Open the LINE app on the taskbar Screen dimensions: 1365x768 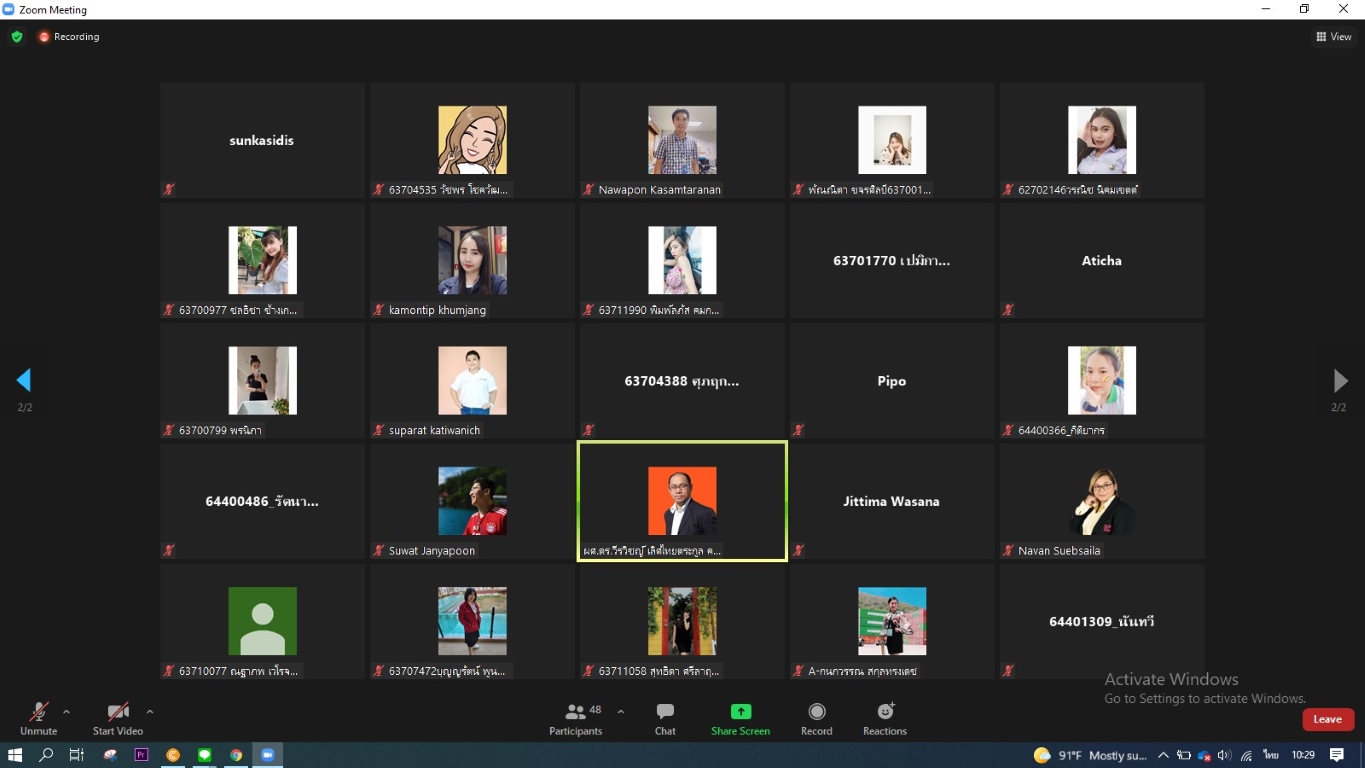coord(205,755)
